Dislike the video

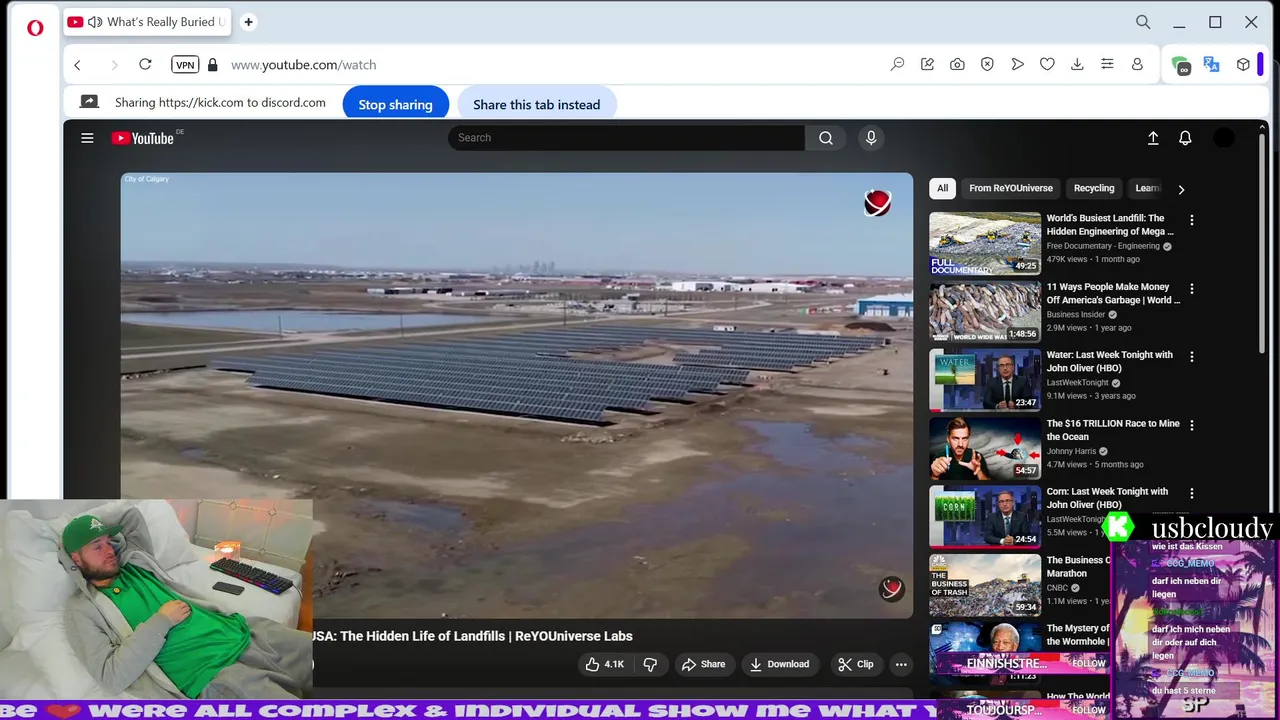point(650,664)
